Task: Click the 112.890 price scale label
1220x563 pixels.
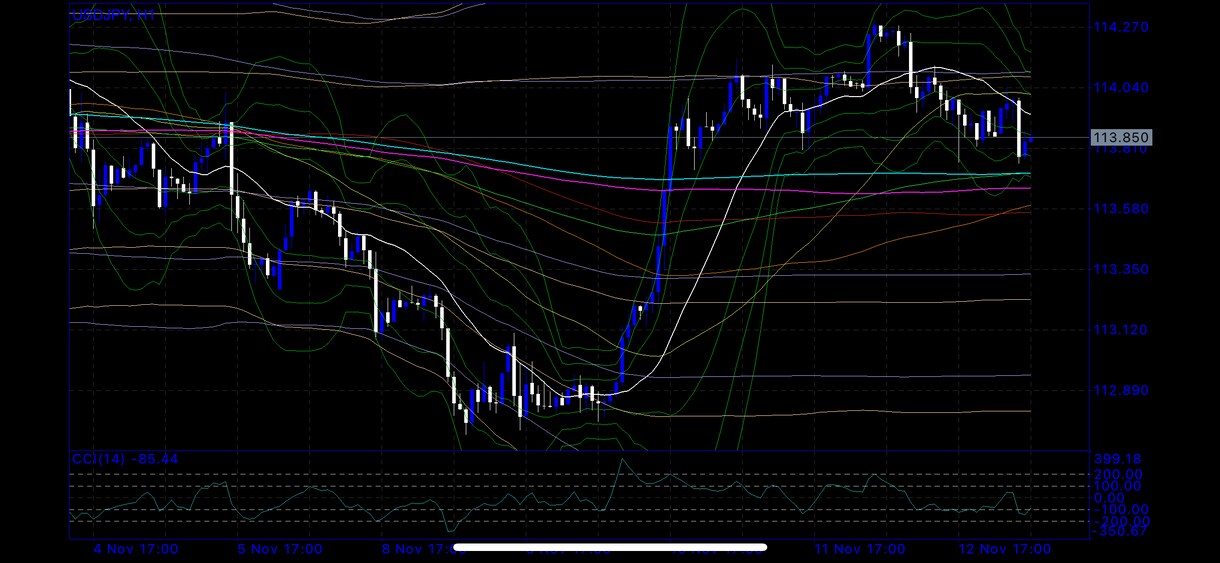Action: point(1122,391)
